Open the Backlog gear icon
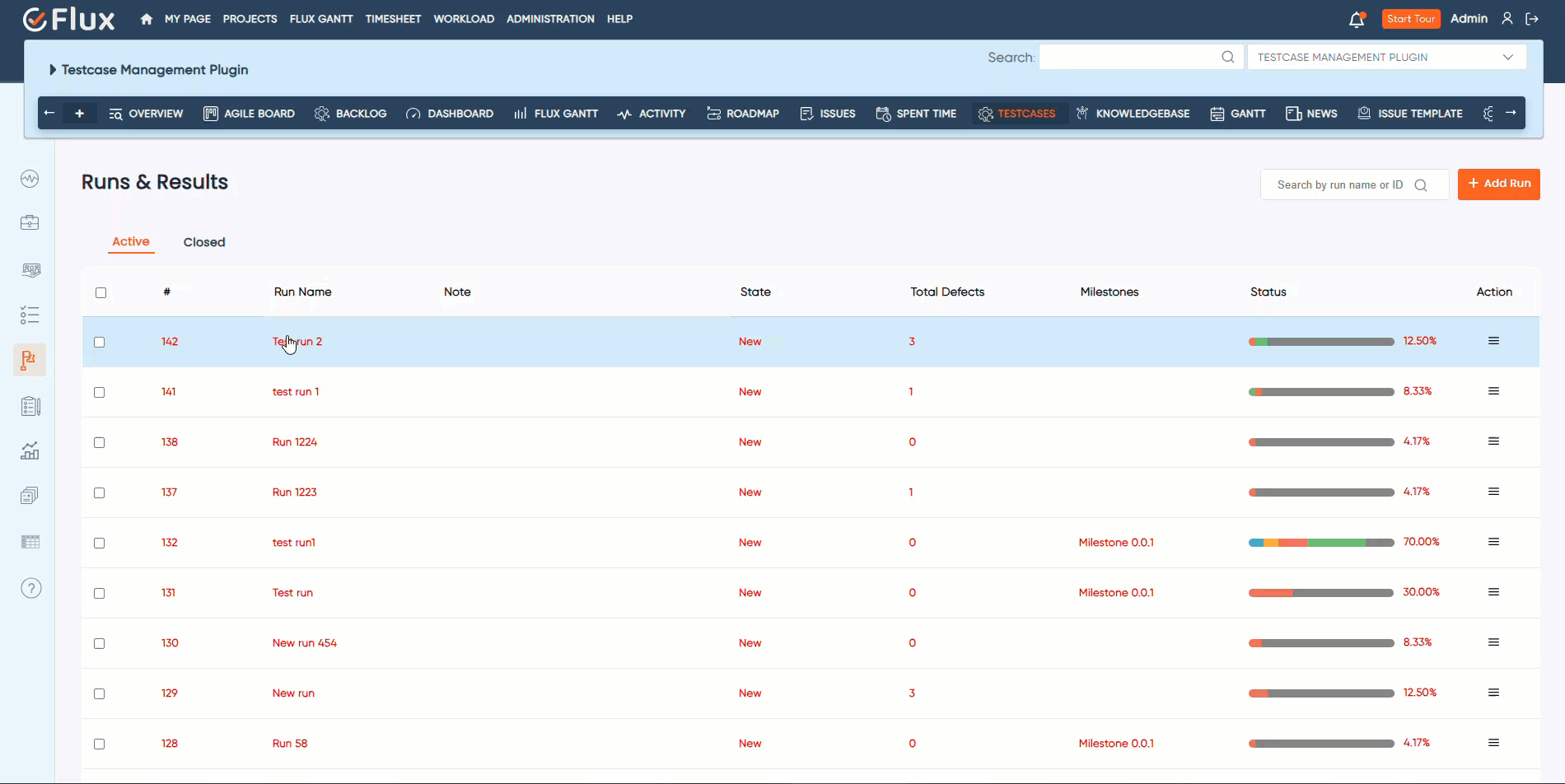The height and width of the screenshot is (784, 1565). point(323,114)
